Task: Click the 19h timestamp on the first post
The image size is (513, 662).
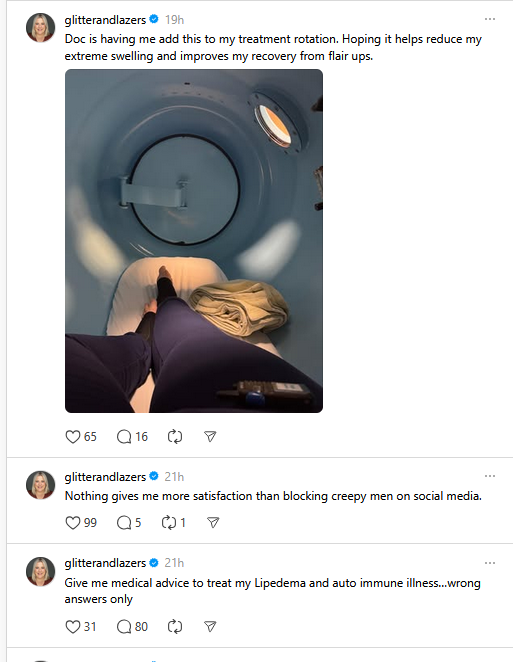Action: coord(174,20)
